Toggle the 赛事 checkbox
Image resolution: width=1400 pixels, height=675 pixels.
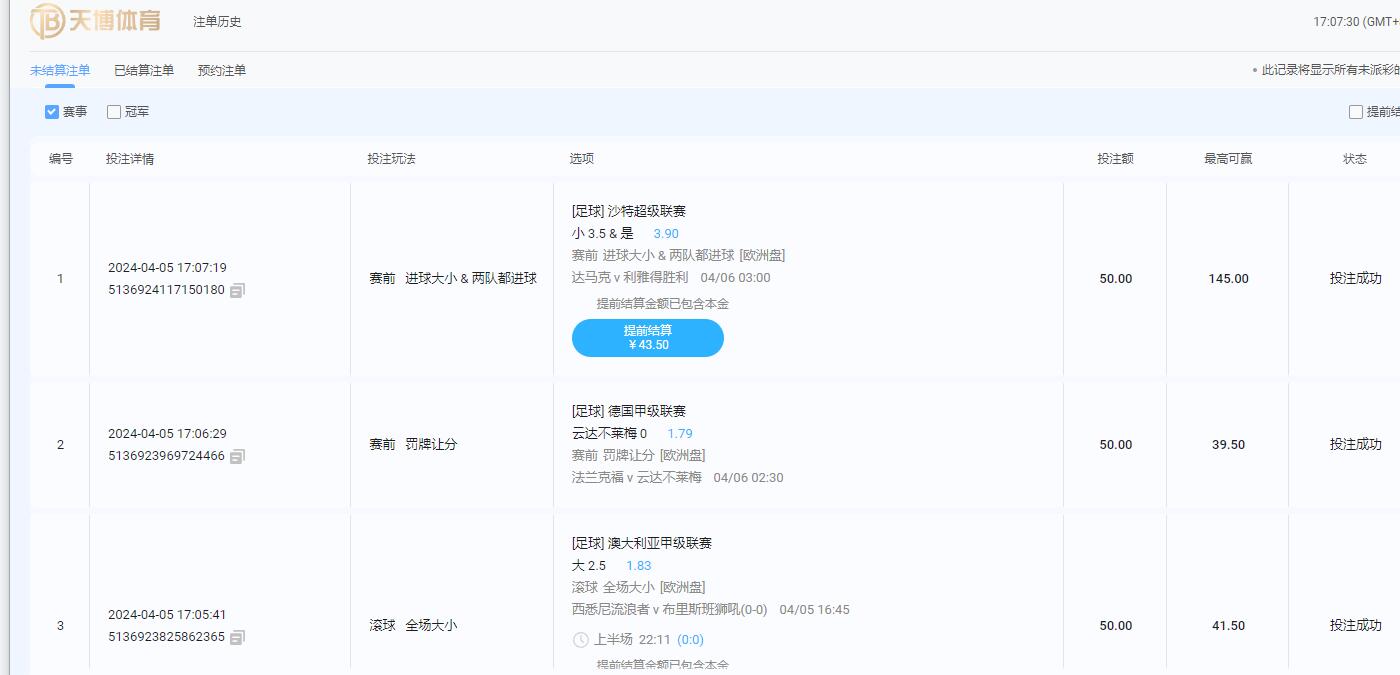[52, 112]
